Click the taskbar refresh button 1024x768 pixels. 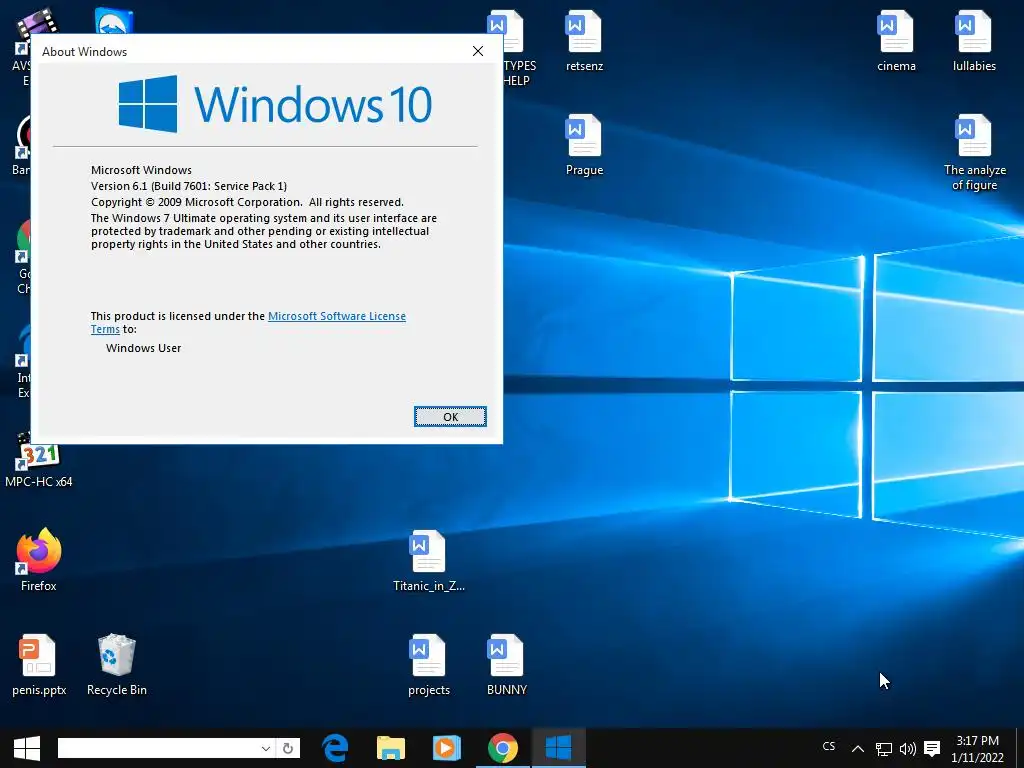click(288, 748)
